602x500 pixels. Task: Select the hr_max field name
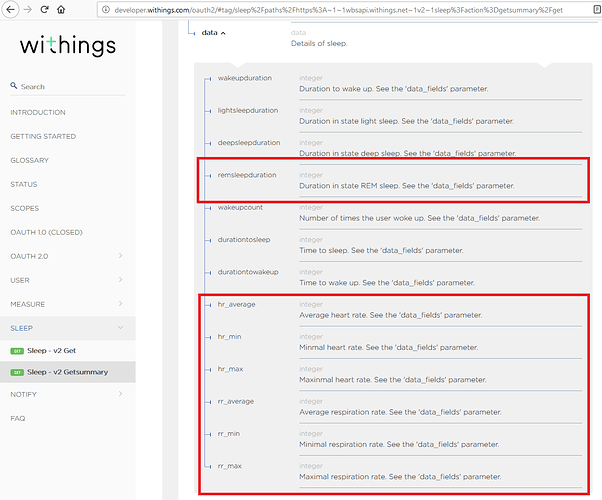pyautogui.click(x=230, y=369)
